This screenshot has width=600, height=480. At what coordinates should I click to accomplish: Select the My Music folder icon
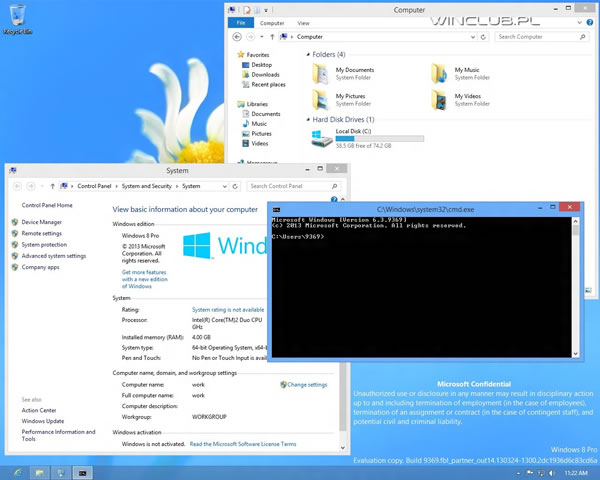439,73
